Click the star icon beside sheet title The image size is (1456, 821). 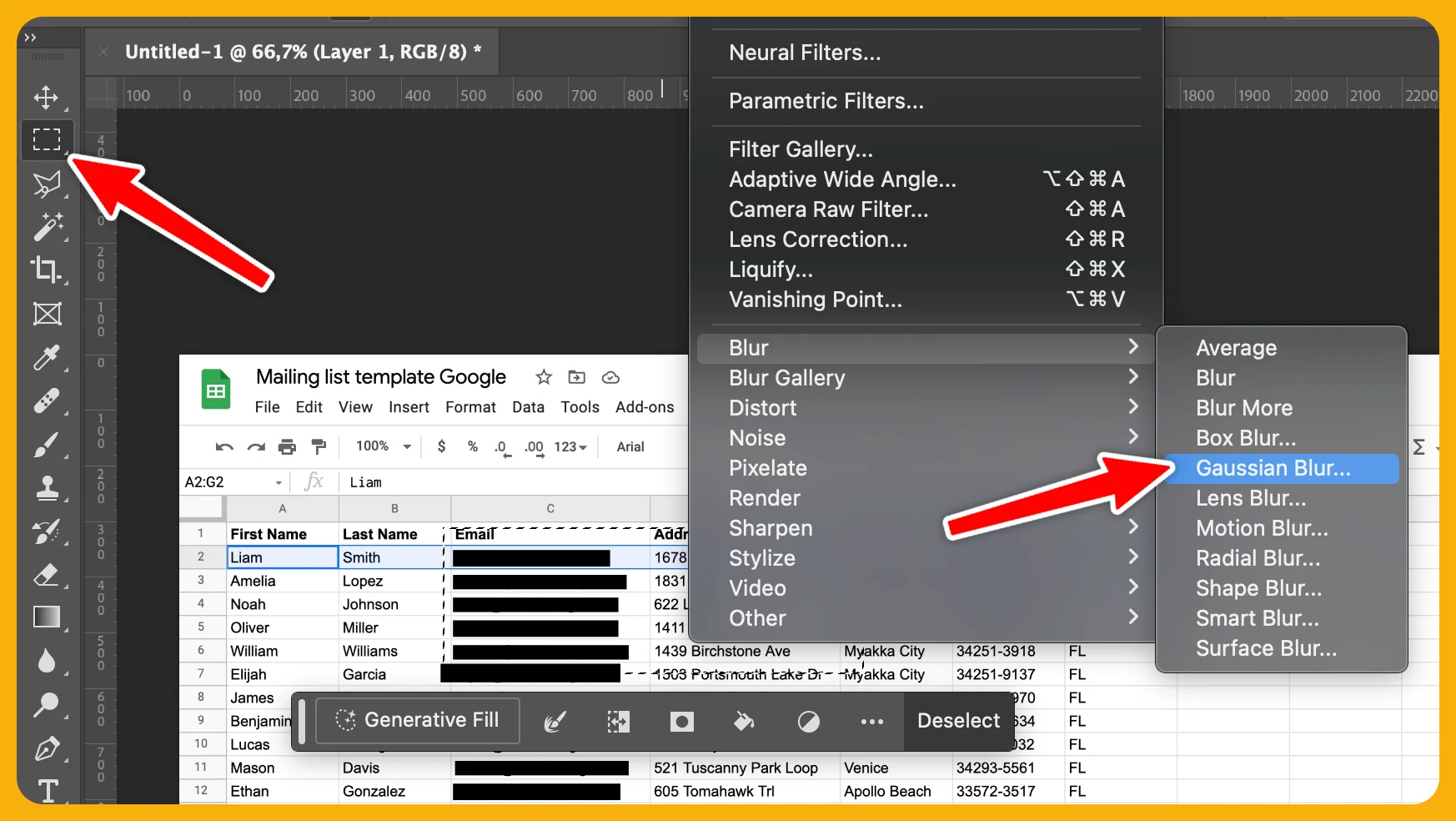pos(544,377)
